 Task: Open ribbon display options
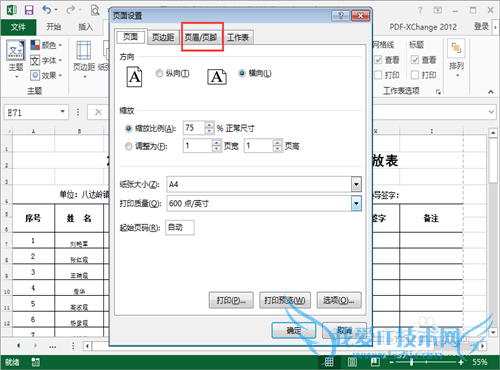coord(438,10)
